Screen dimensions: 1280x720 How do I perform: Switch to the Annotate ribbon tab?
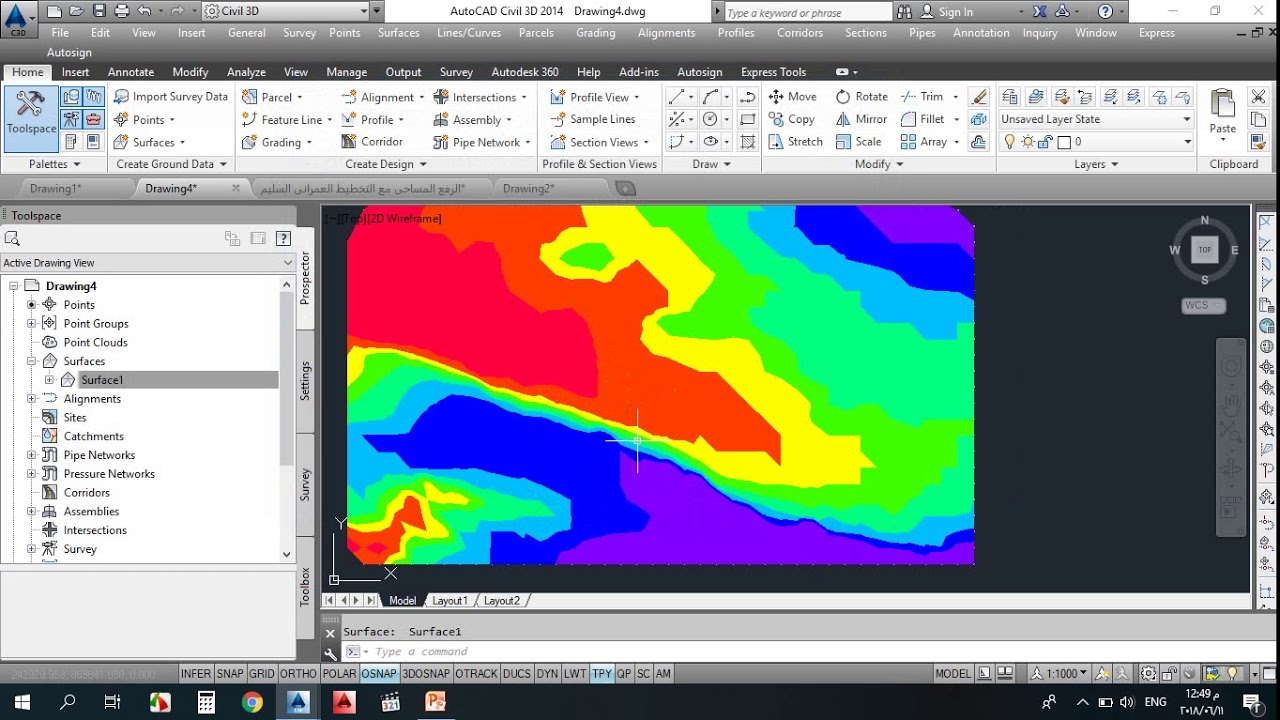coord(131,72)
